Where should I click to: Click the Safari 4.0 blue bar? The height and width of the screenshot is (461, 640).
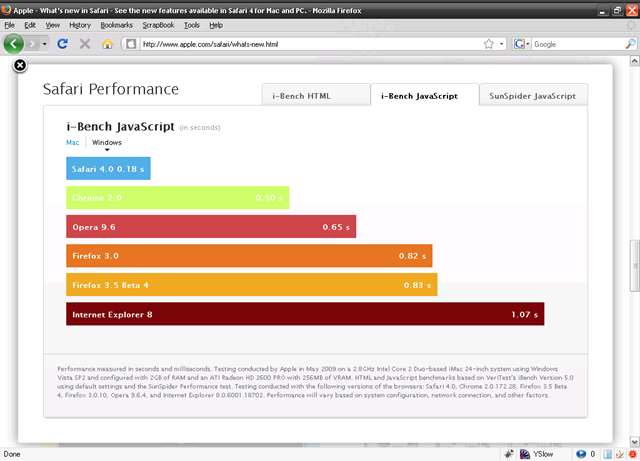(x=108, y=168)
